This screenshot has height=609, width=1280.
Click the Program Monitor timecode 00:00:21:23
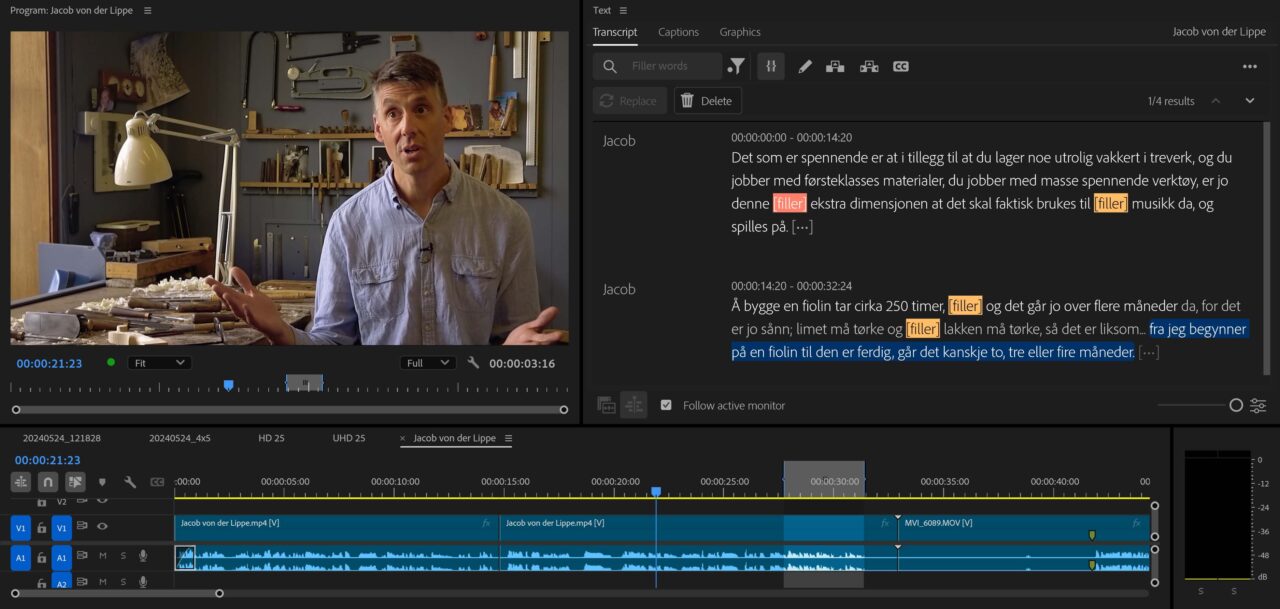pyautogui.click(x=49, y=363)
